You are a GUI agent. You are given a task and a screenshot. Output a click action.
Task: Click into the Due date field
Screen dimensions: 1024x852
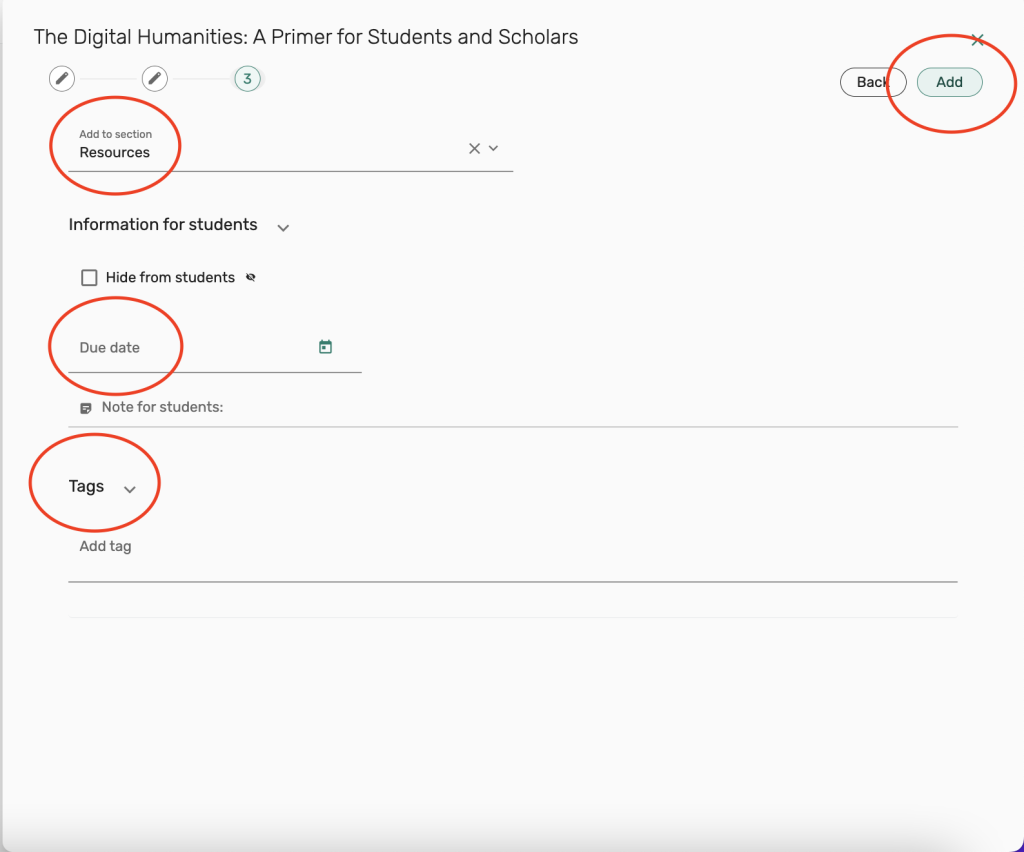tap(190, 348)
